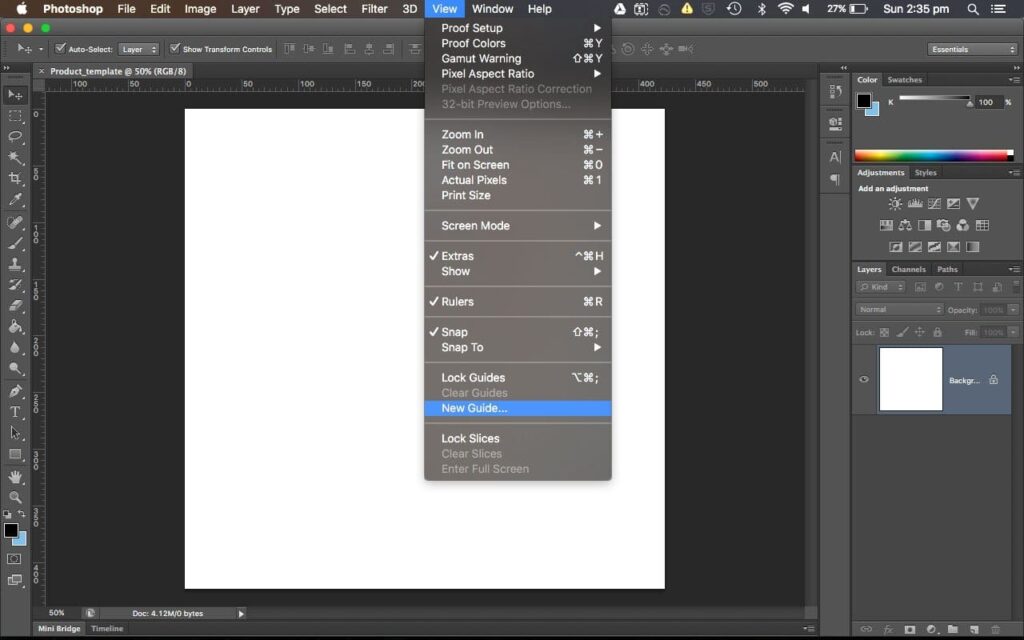
Task: Open the Opacity dropdown arrow
Action: pos(1011,309)
